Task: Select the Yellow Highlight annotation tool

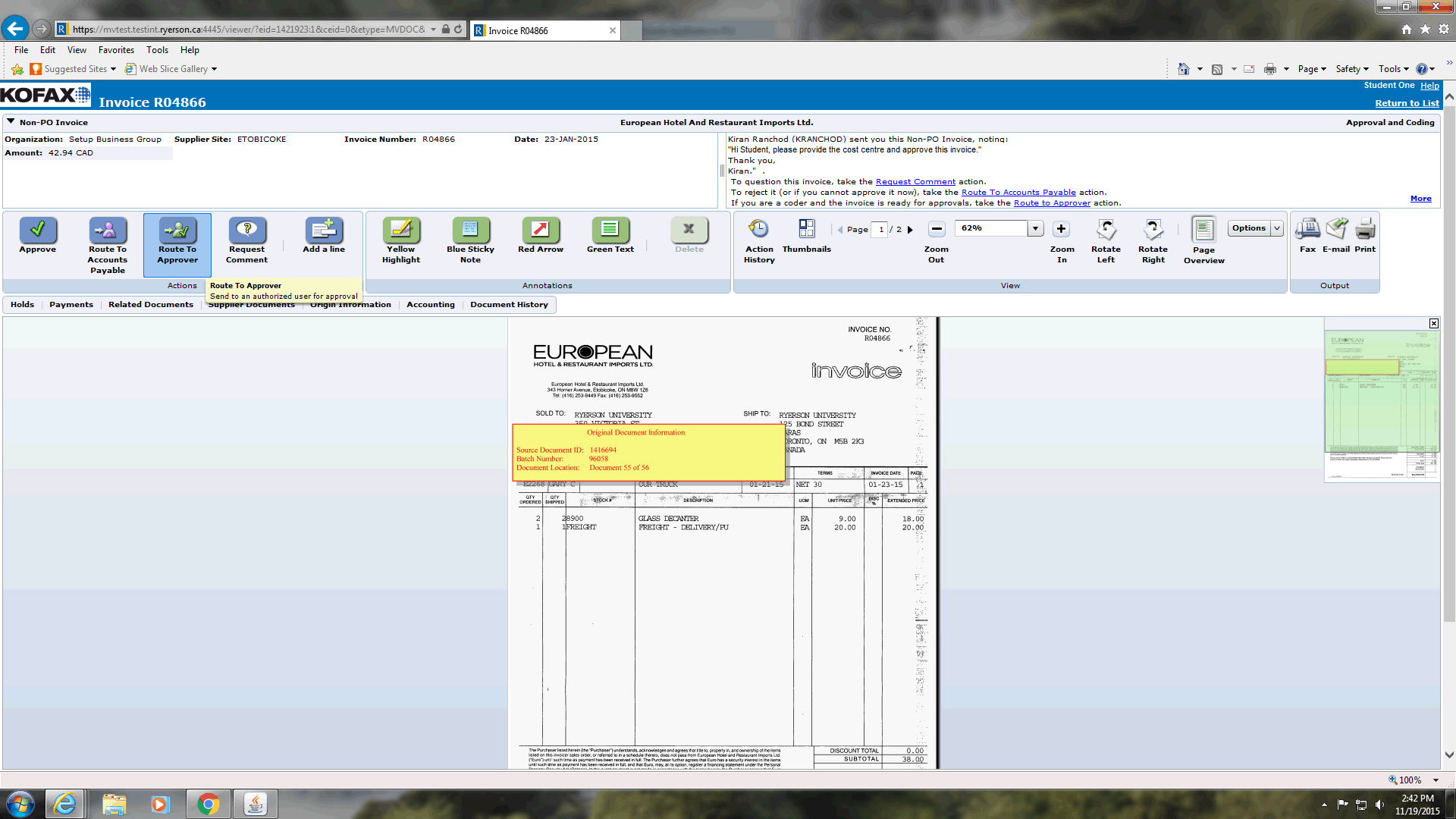Action: (x=400, y=230)
